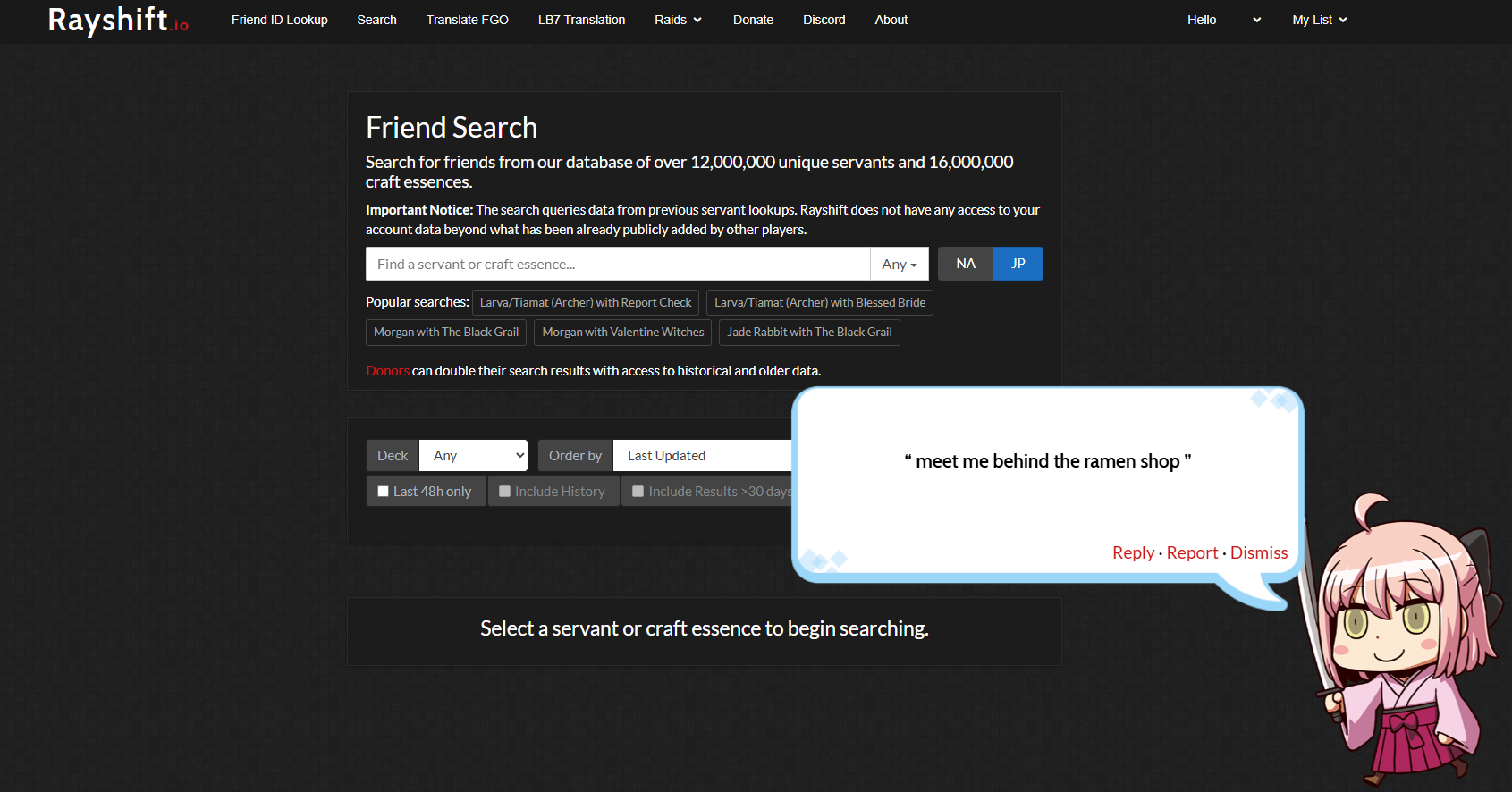
Task: Switch region to JP
Action: pyautogui.click(x=1018, y=264)
